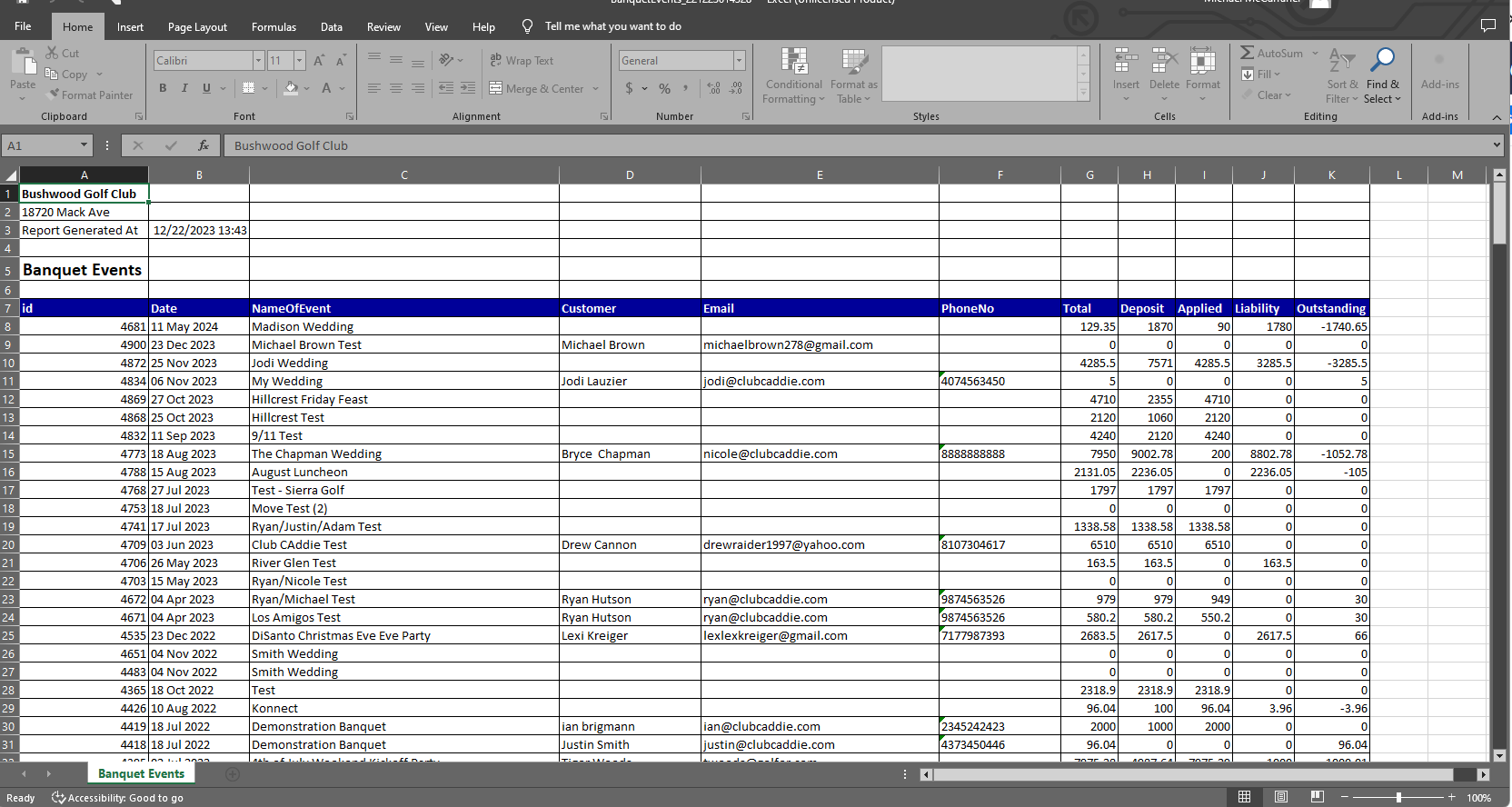Click the Increase Font Size icon
This screenshot has height=807, width=1512.
[x=319, y=61]
